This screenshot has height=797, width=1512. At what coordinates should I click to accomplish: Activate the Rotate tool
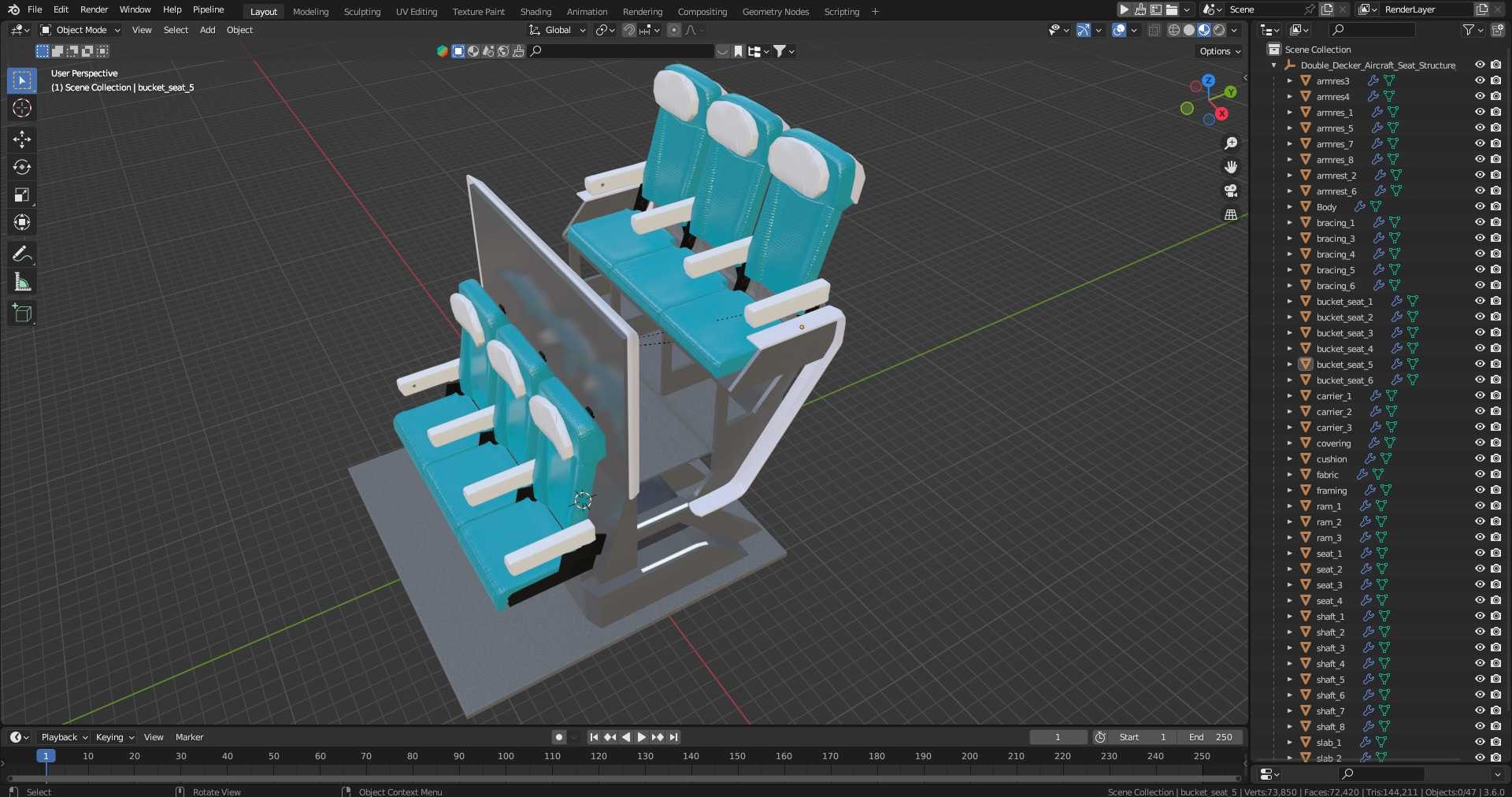pos(22,167)
